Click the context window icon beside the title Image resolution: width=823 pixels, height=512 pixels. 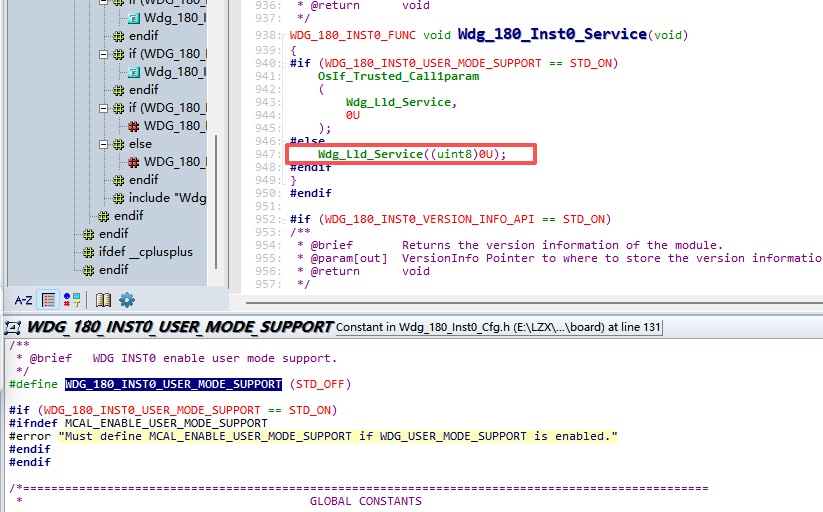[12, 328]
